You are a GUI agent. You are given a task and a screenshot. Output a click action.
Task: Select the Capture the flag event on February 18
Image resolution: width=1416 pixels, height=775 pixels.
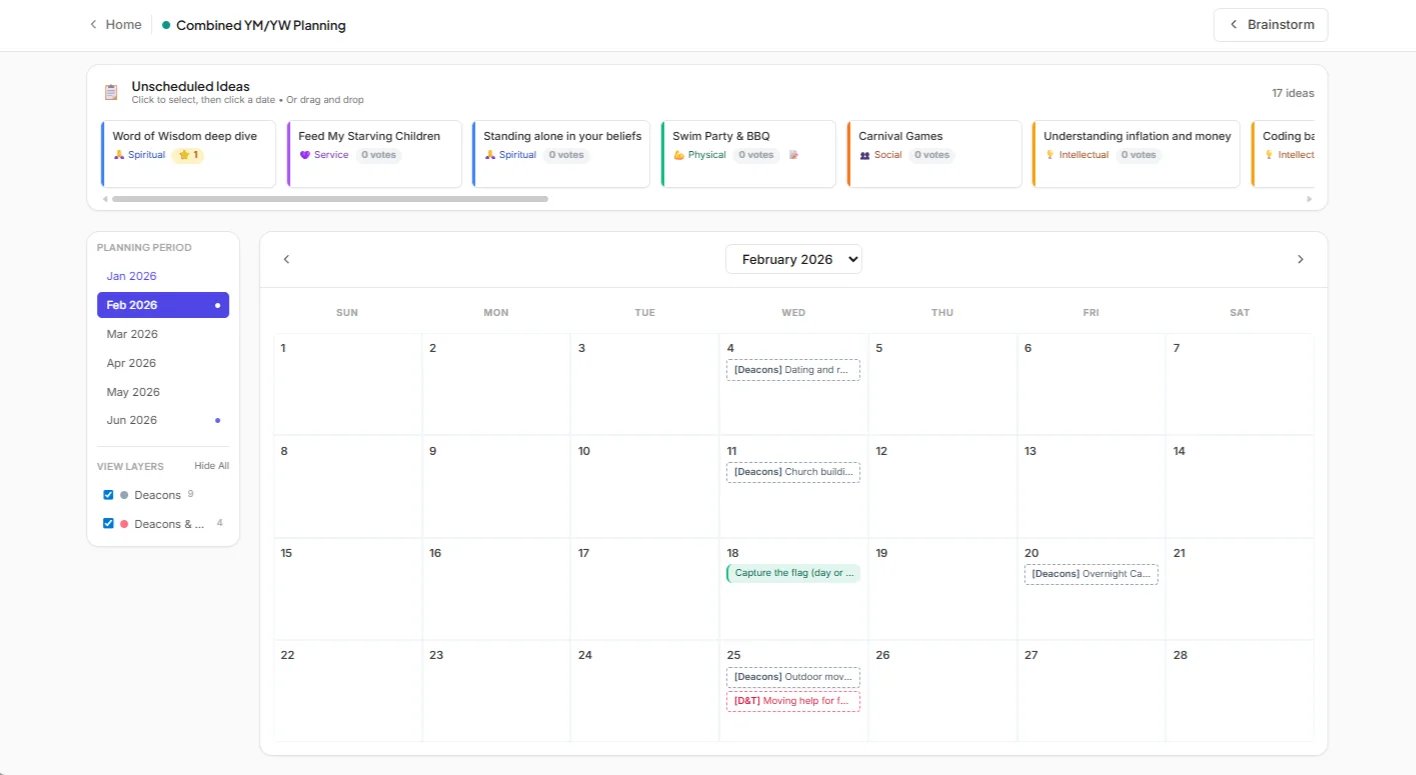click(793, 572)
